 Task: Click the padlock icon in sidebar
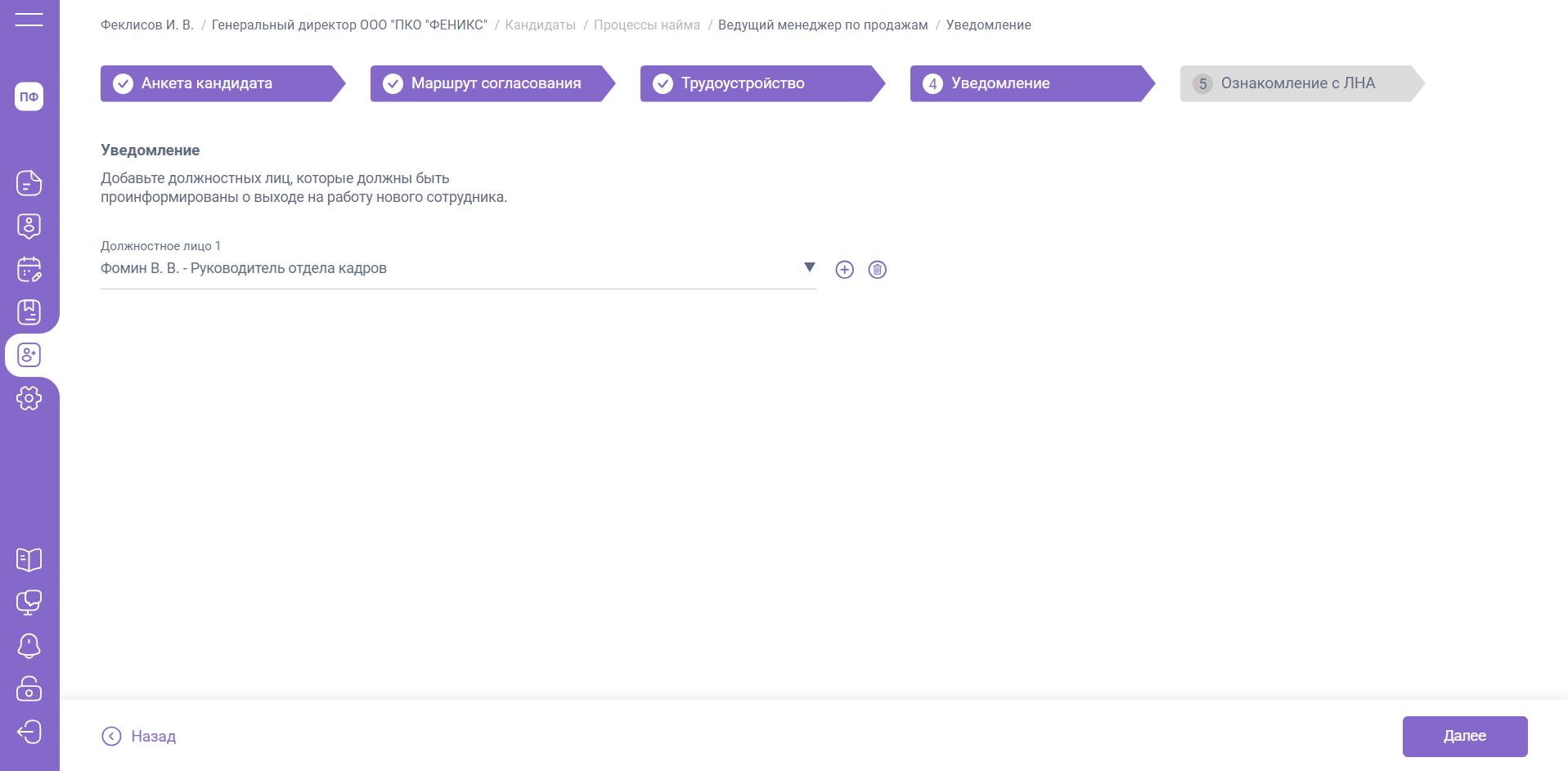pyautogui.click(x=29, y=688)
